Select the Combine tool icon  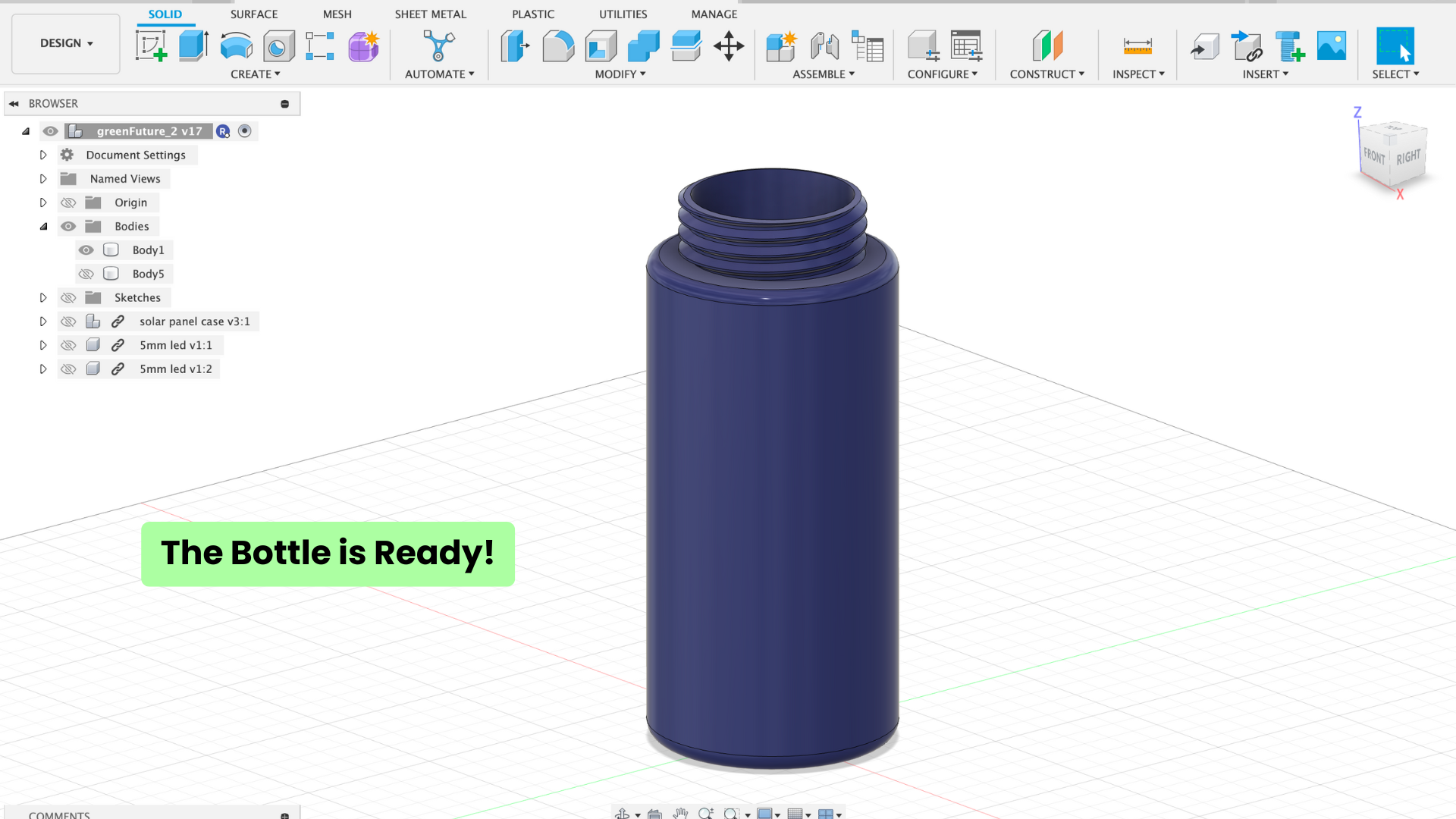tap(643, 46)
